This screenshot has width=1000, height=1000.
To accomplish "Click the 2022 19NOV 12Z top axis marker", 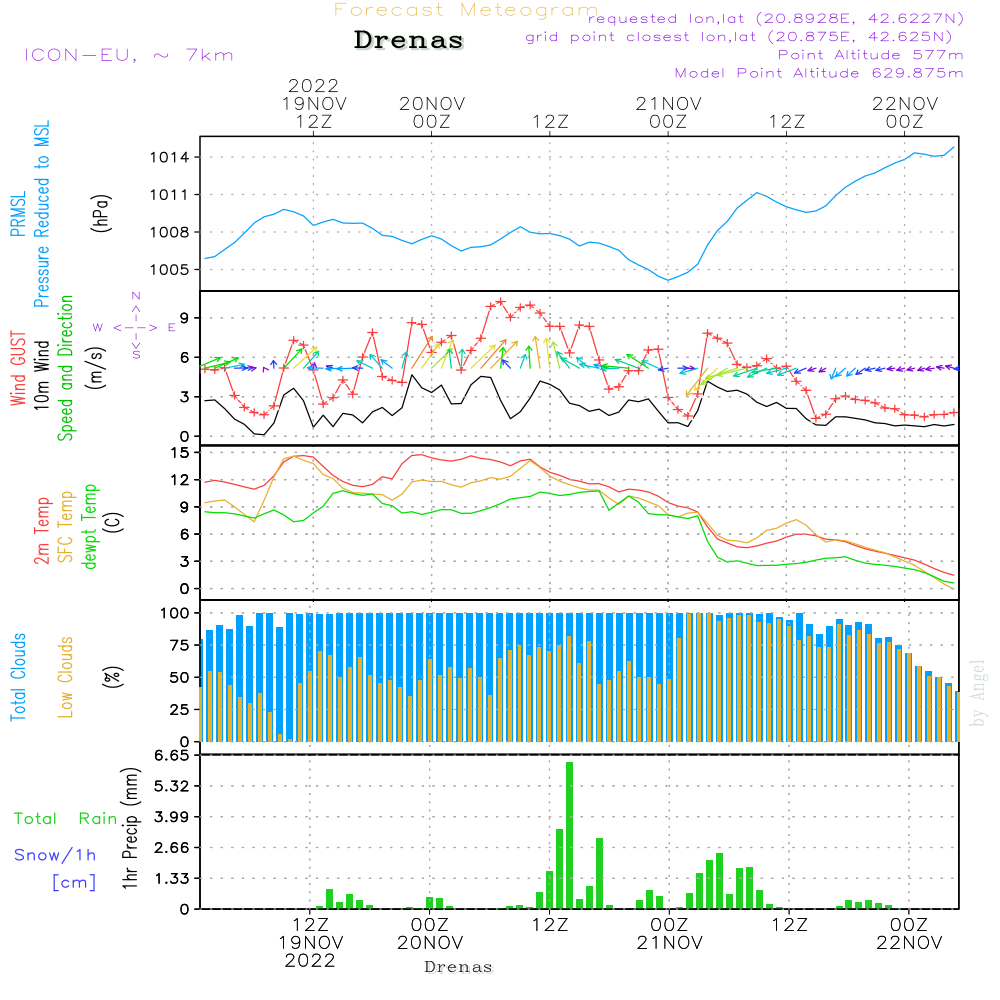I will (x=313, y=103).
